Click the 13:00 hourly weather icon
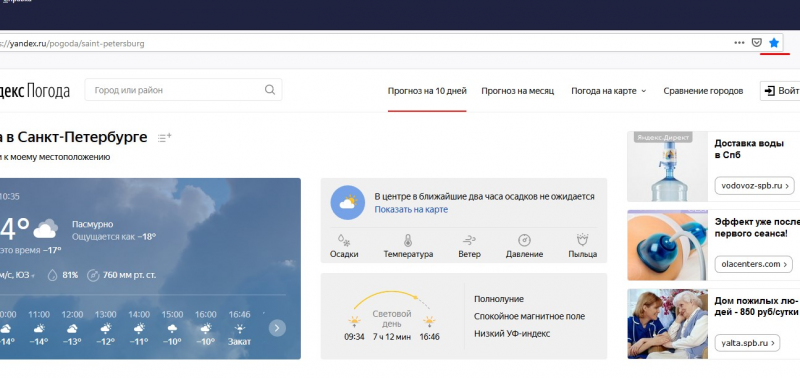 106,329
